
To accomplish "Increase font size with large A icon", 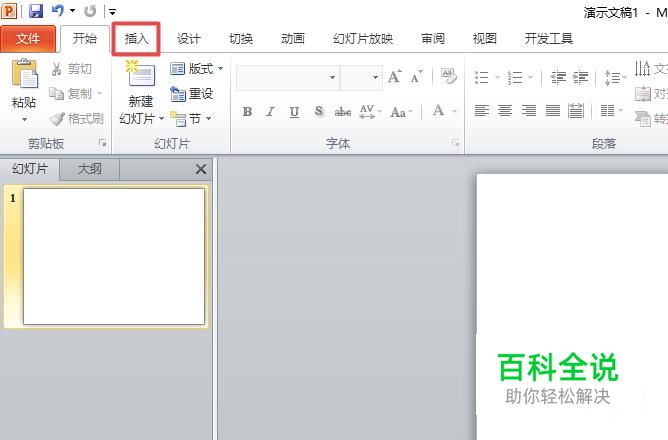I will [394, 76].
